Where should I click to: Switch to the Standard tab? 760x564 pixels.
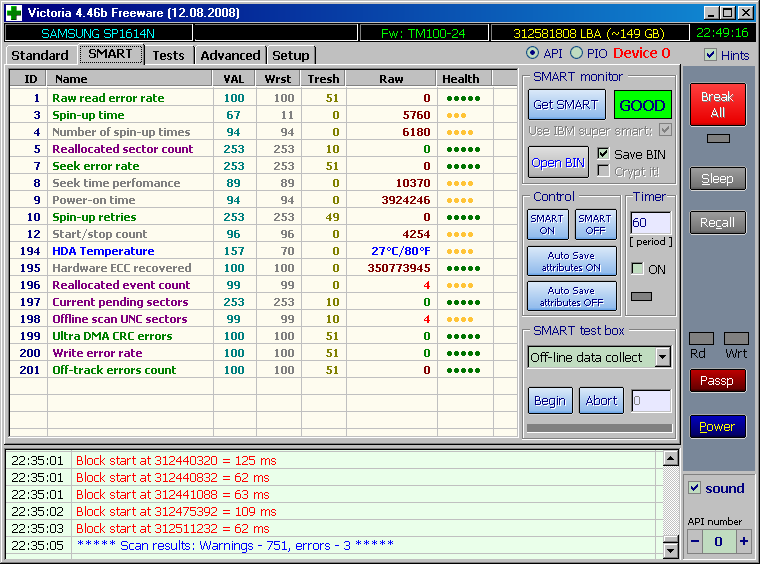click(39, 55)
